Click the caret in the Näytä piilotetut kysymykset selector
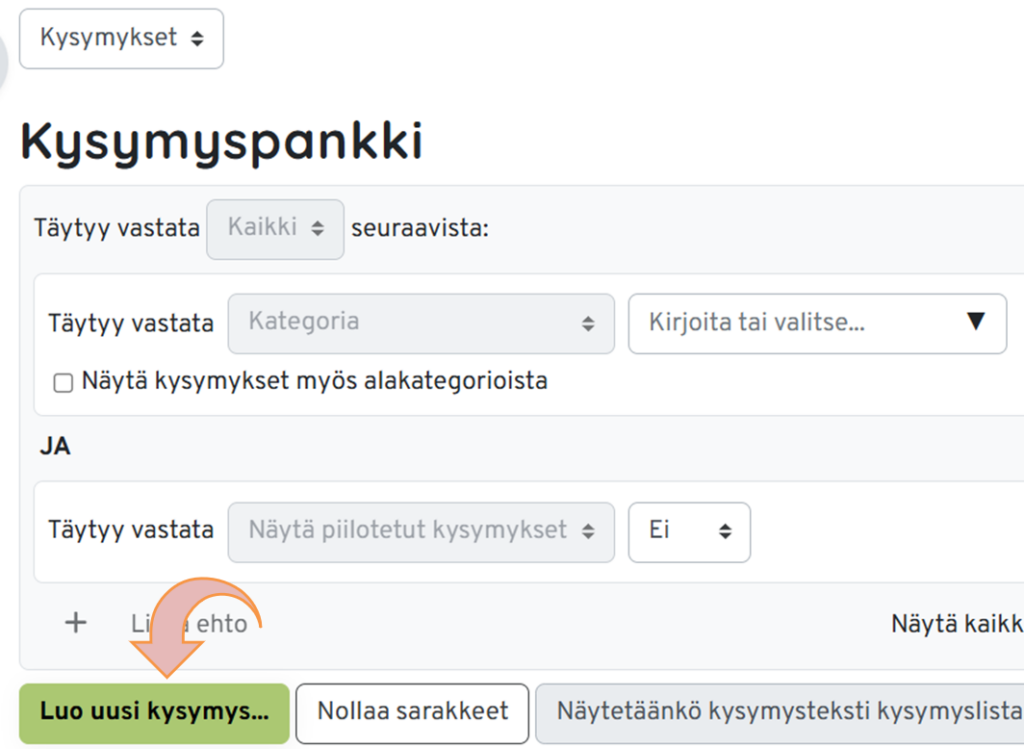This screenshot has height=749, width=1024. (587, 531)
